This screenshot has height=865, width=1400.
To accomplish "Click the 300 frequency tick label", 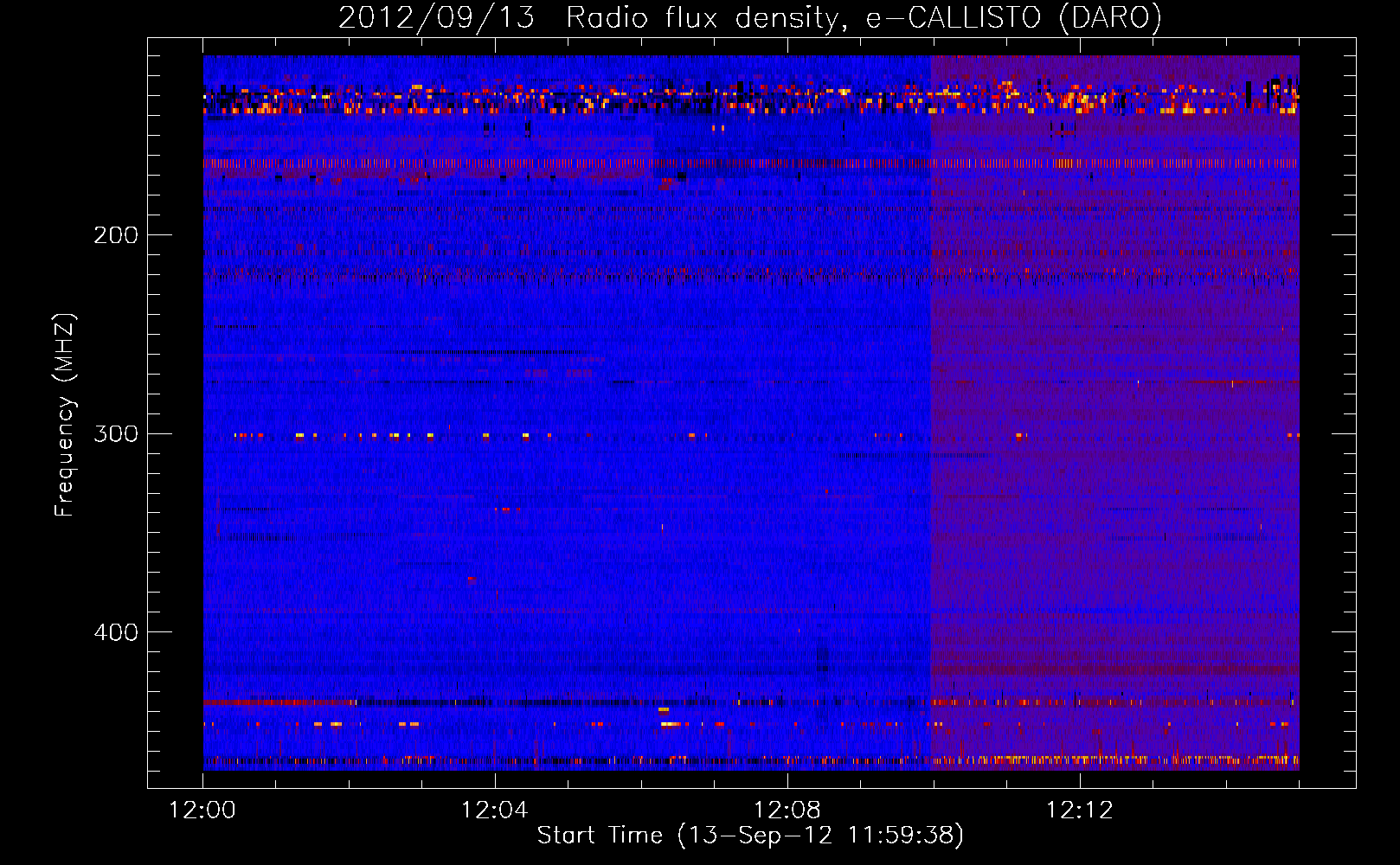I will point(116,433).
